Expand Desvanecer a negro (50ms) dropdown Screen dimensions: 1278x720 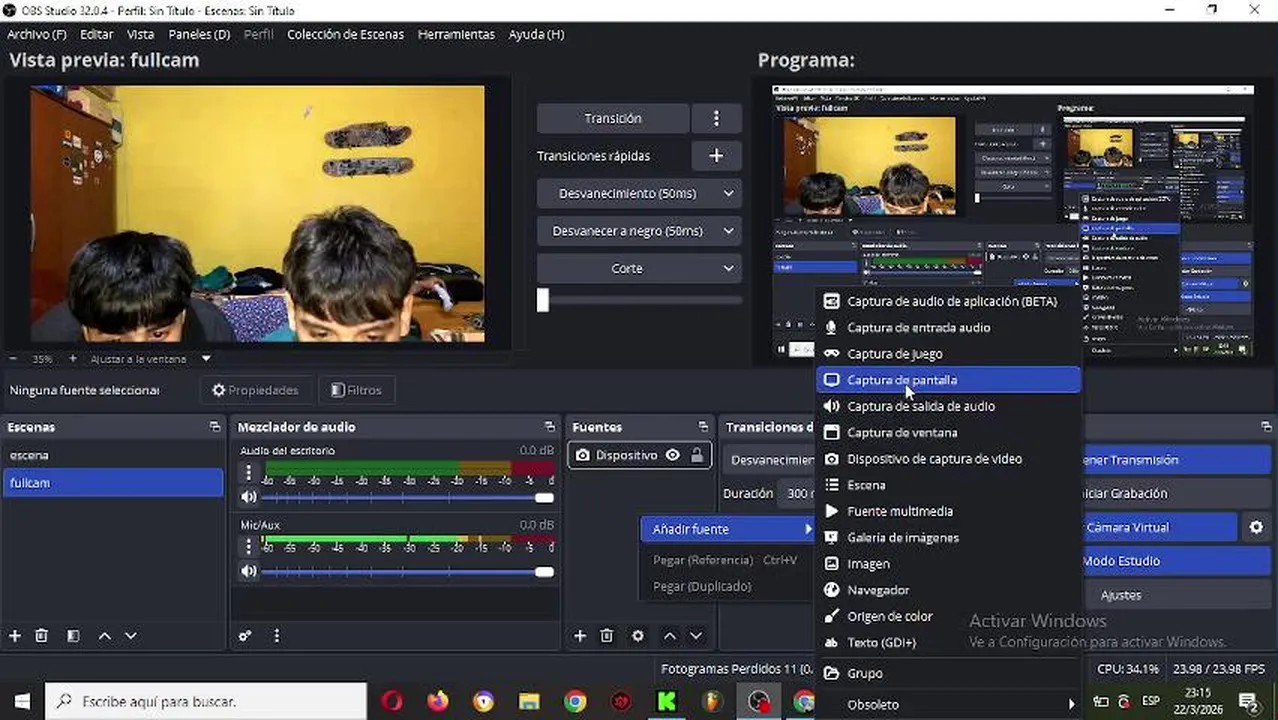point(728,231)
